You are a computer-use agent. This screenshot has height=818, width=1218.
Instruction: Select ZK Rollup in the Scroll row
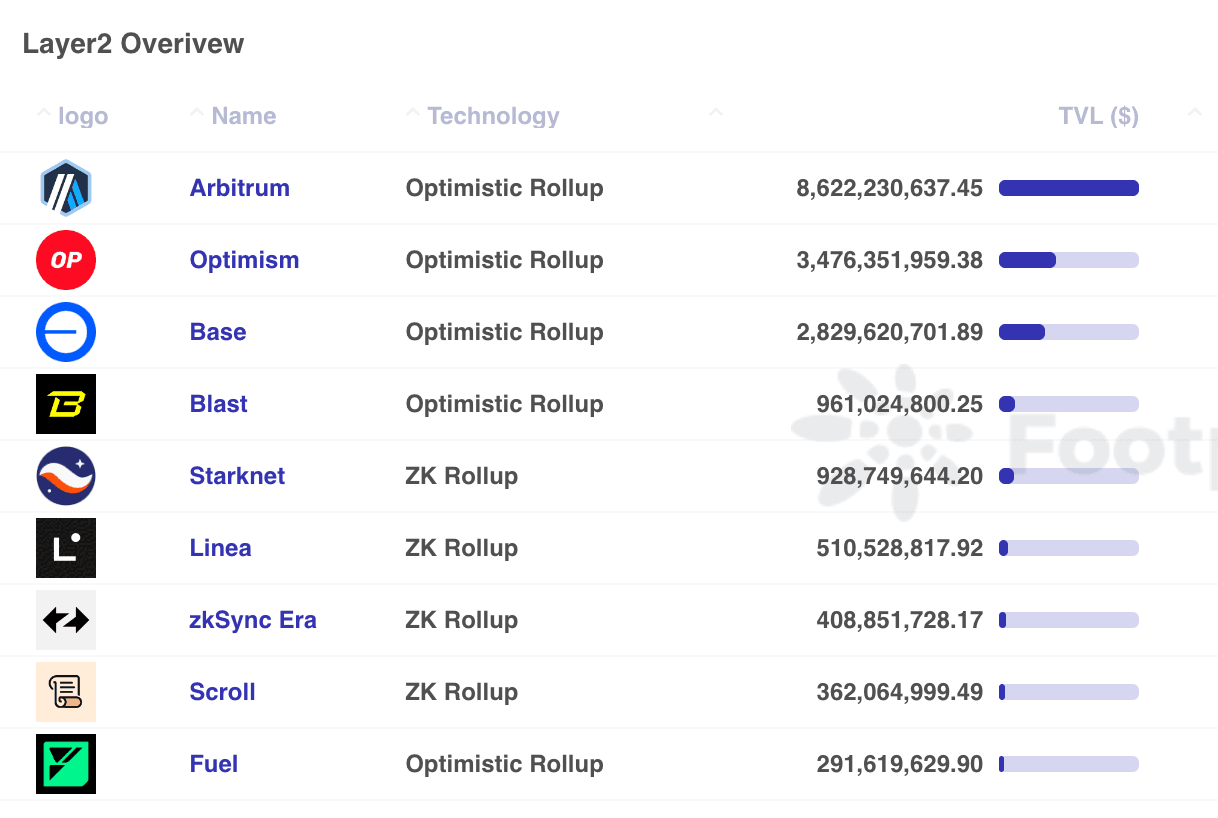462,692
